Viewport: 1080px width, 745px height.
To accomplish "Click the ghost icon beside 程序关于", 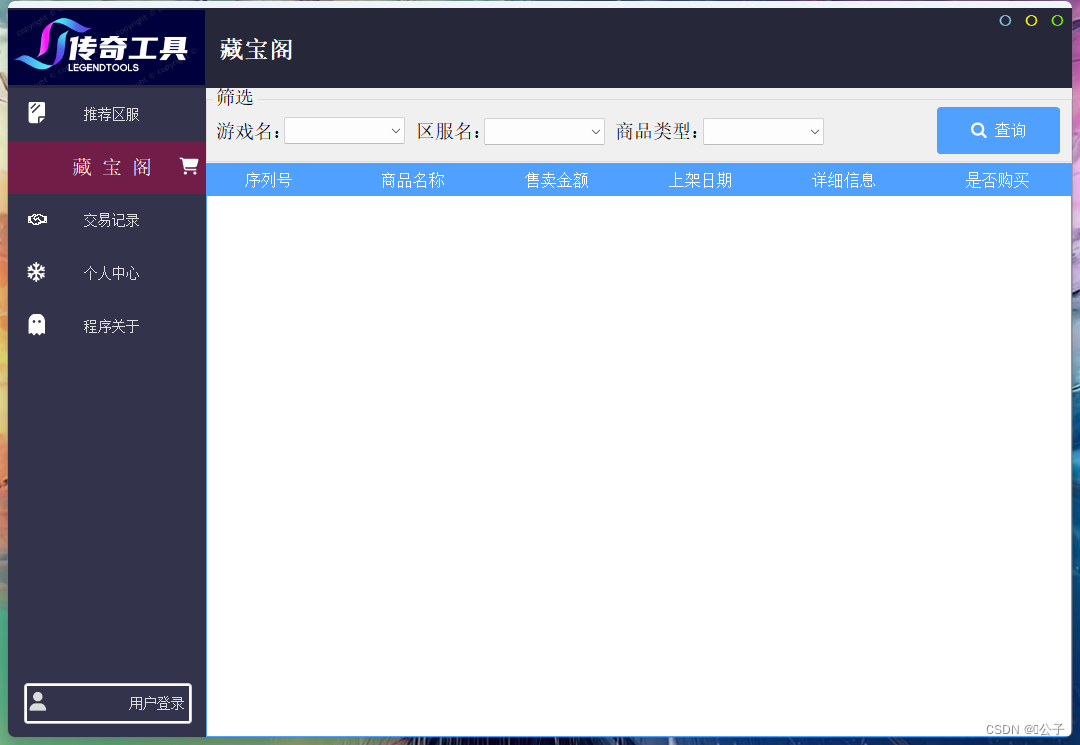I will (37, 325).
